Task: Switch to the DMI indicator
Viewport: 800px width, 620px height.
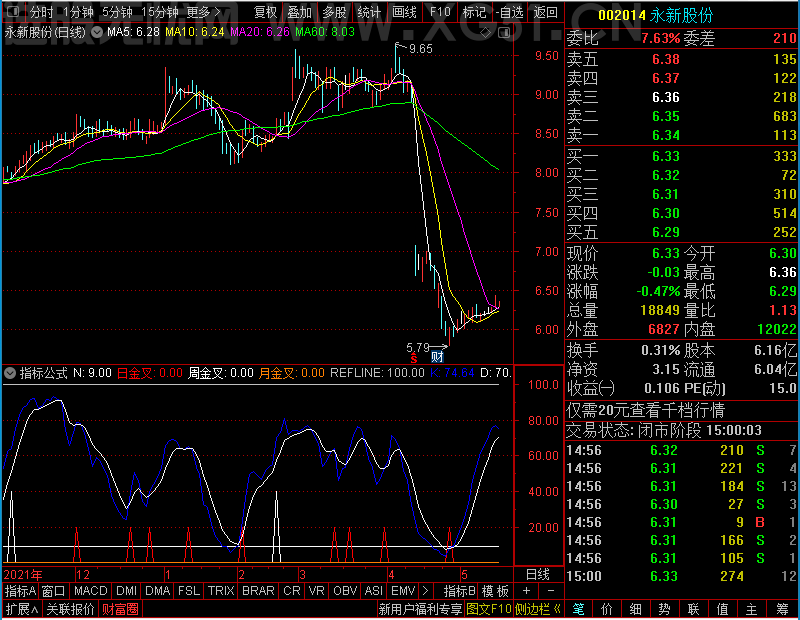Action: pyautogui.click(x=126, y=591)
